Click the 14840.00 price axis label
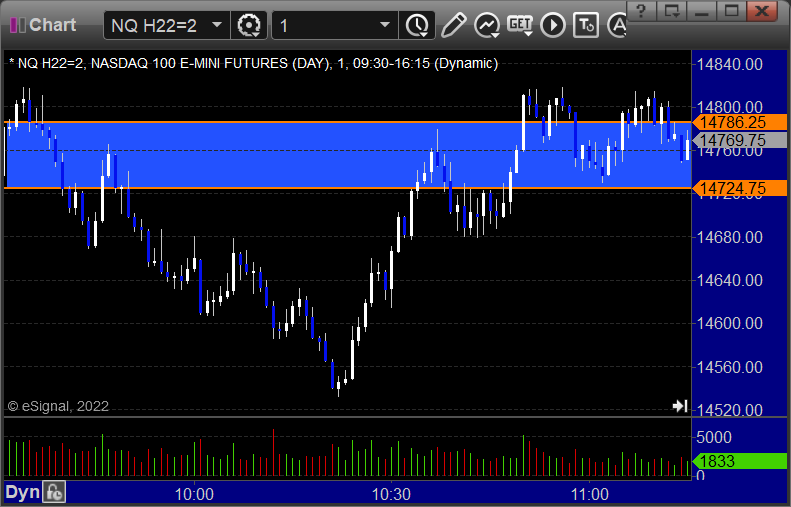791x507 pixels. coord(729,64)
